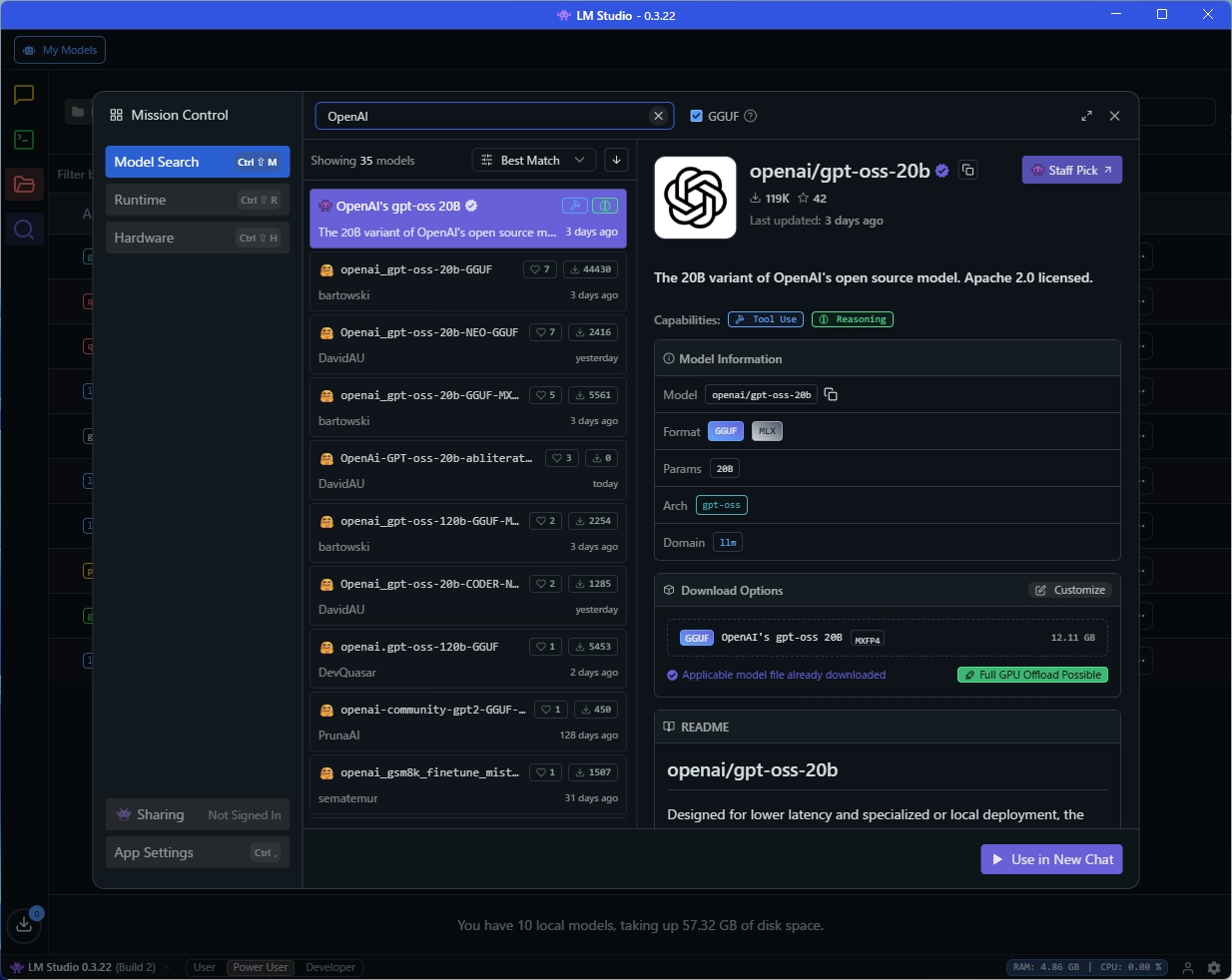
Task: Select the openai_gsm8k_finetune_mist... result
Action: tap(468, 784)
